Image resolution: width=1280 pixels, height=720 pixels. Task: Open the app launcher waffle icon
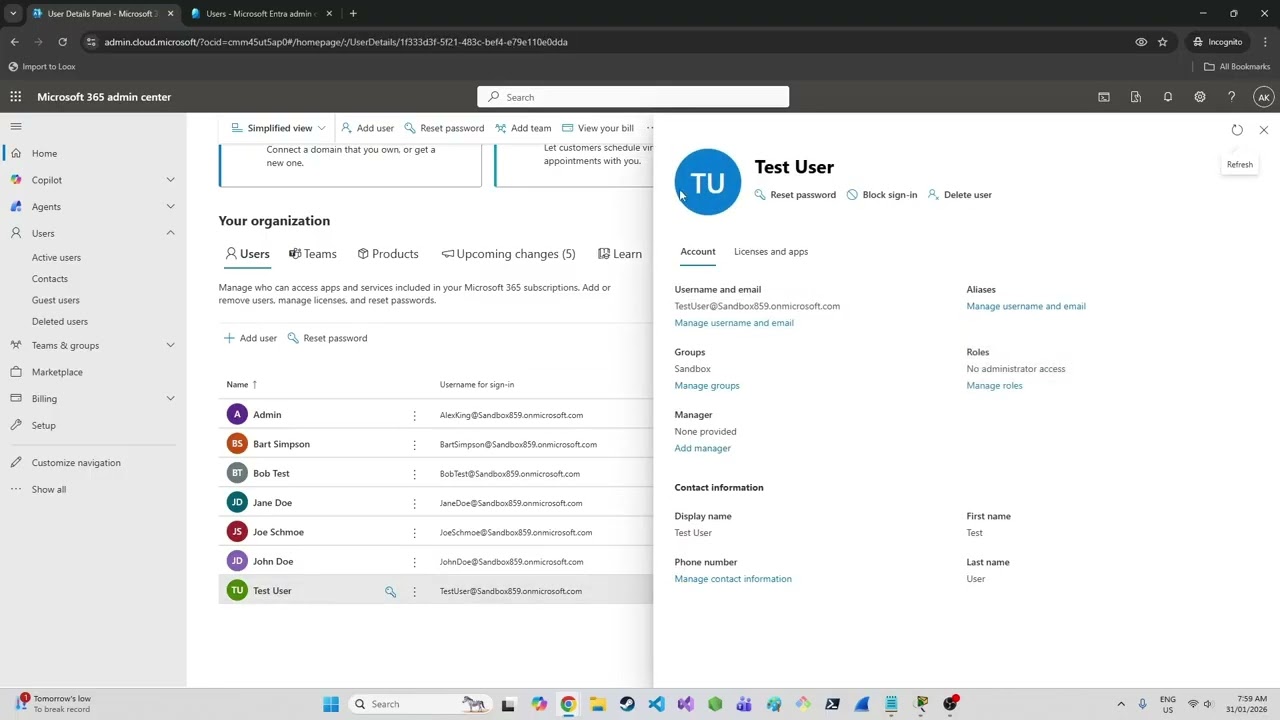click(x=16, y=97)
